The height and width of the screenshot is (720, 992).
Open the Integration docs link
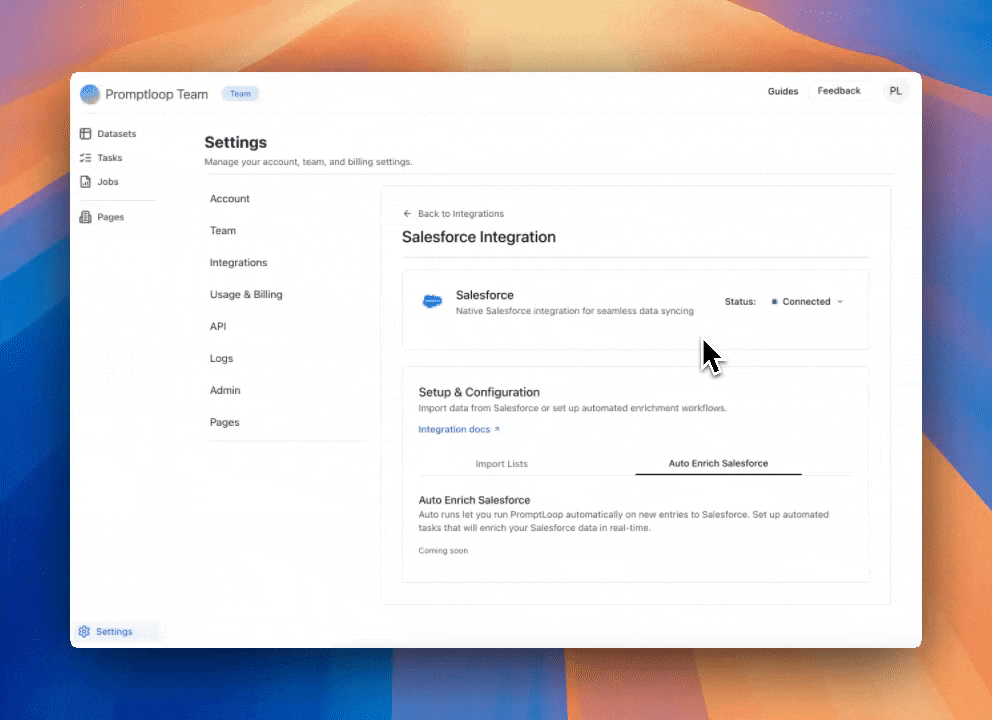pos(453,428)
